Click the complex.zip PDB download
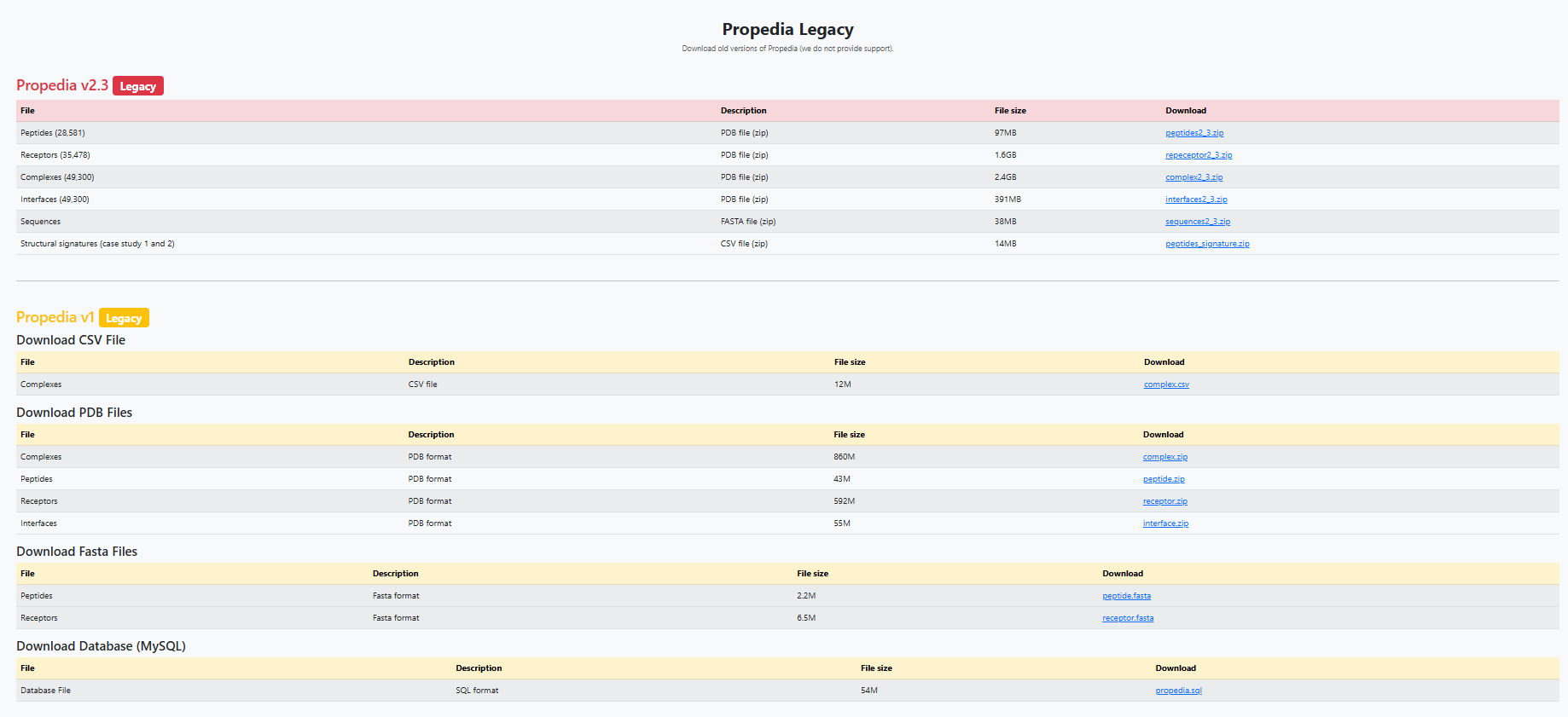This screenshot has width=1568, height=717. coord(1165,457)
